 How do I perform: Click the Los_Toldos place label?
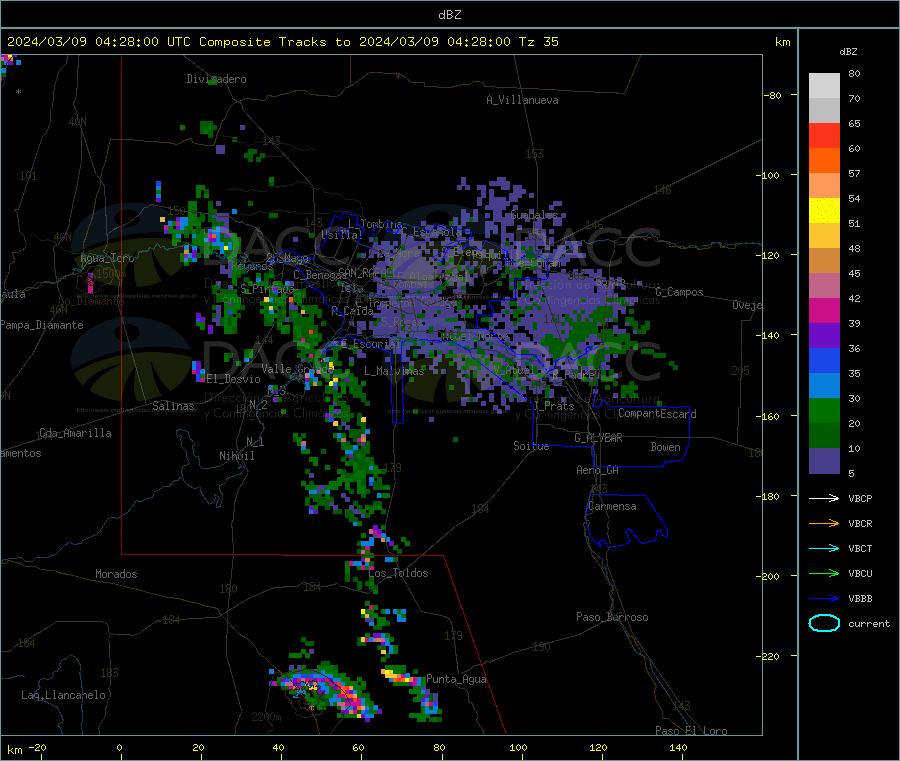[398, 573]
